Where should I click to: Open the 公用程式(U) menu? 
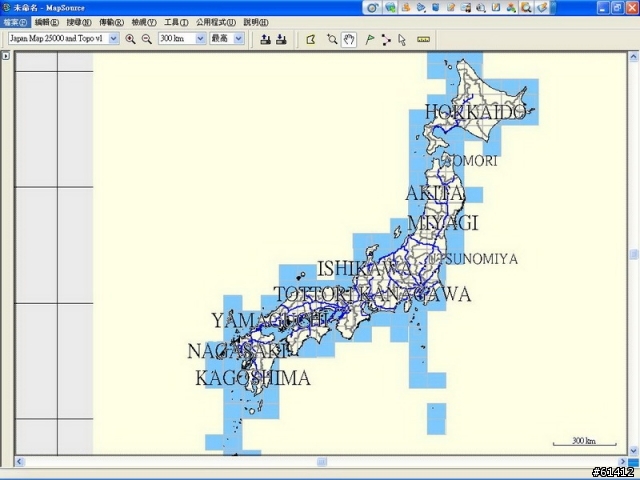216,22
